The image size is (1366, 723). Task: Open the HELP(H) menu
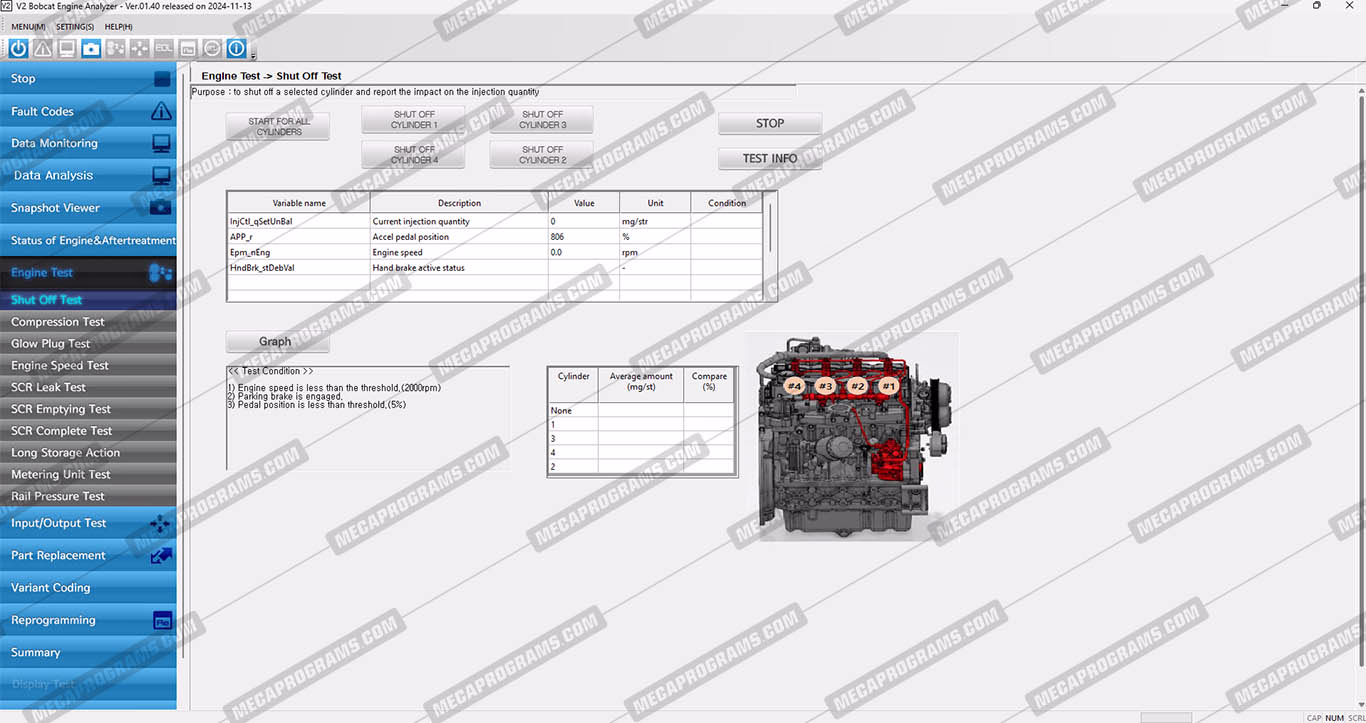(x=118, y=27)
